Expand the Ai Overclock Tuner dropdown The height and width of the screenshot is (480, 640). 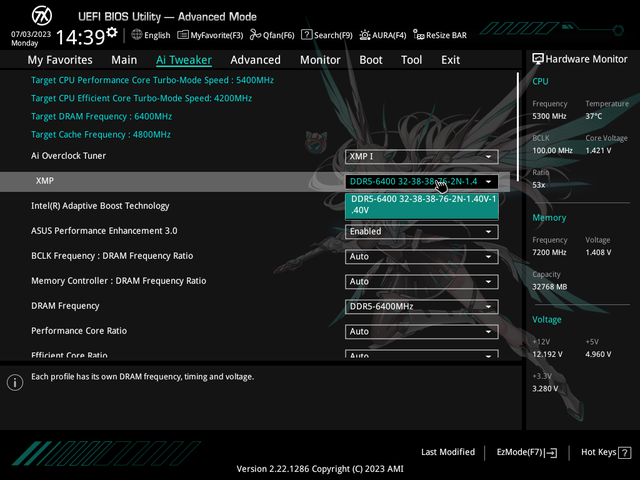click(421, 157)
